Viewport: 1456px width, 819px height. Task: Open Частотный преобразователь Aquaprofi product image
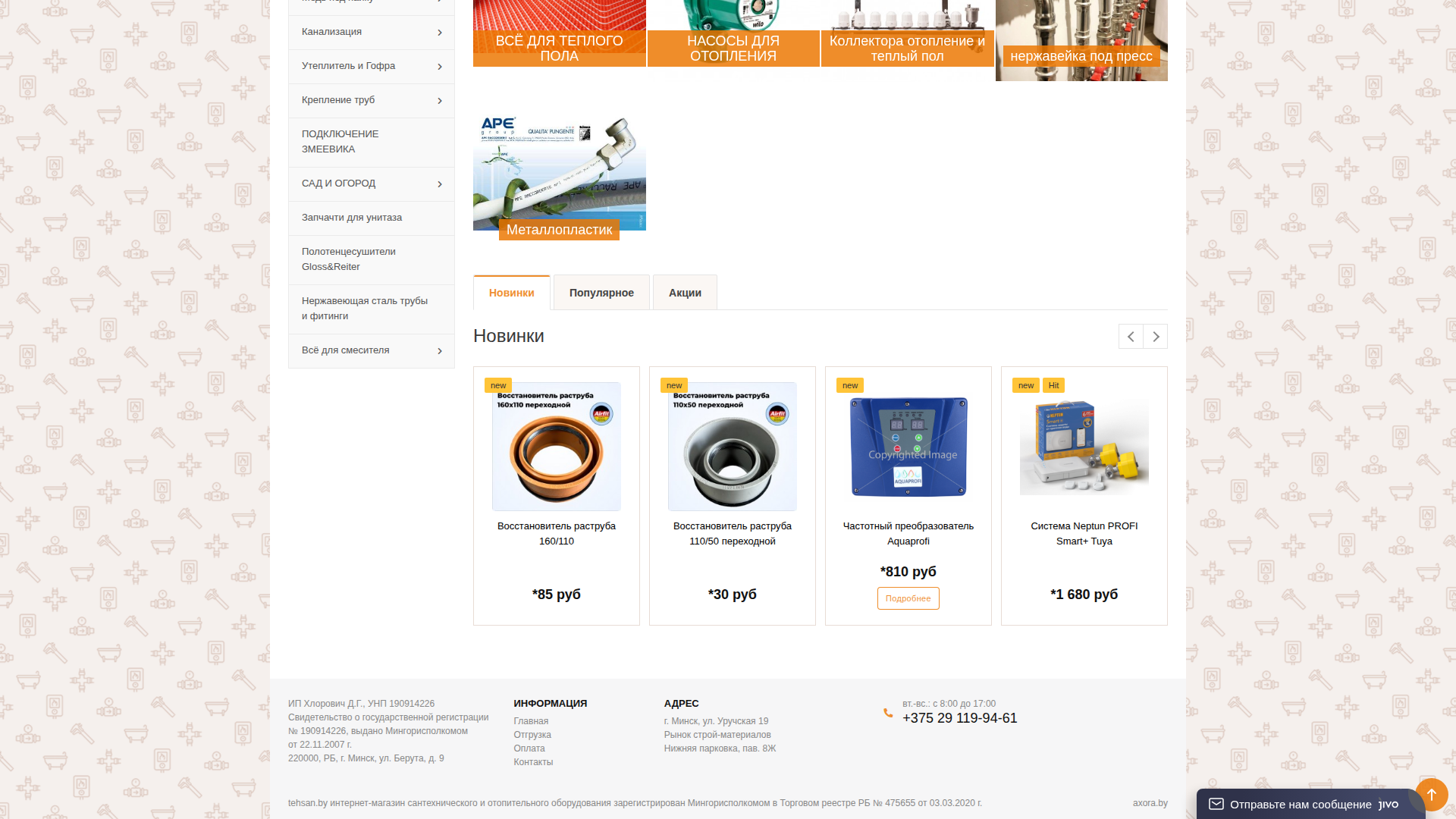(908, 447)
